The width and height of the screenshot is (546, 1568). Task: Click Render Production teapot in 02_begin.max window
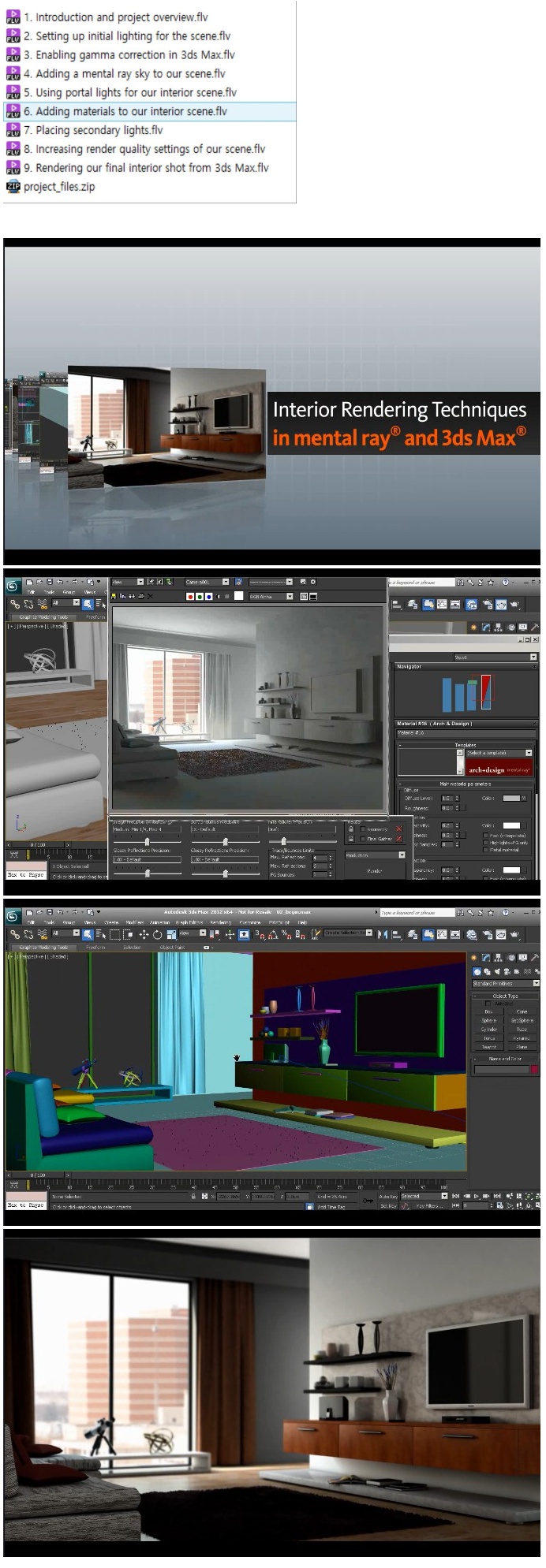point(514,934)
